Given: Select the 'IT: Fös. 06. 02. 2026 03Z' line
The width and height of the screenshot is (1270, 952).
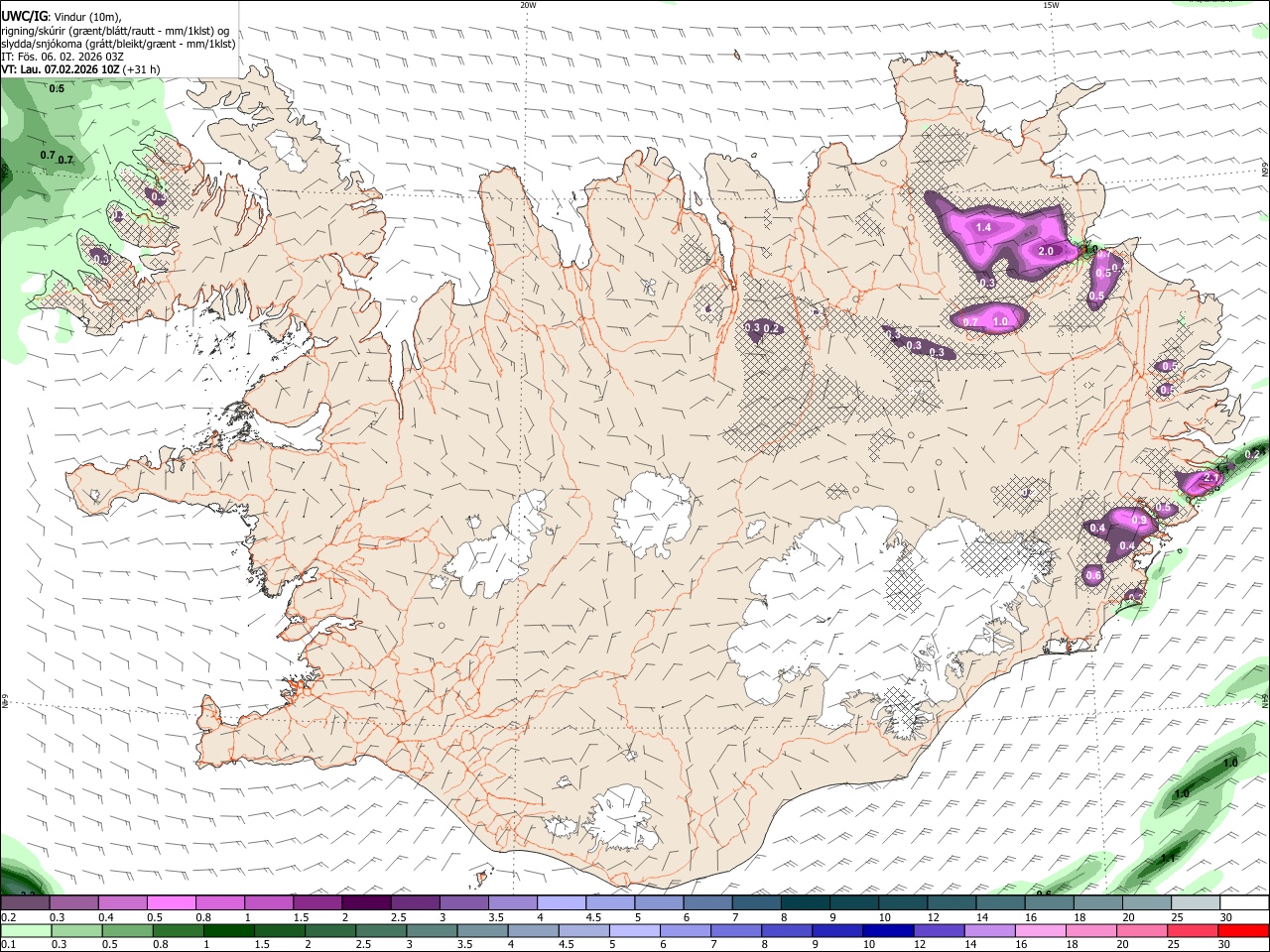Looking at the screenshot, I should (63, 57).
